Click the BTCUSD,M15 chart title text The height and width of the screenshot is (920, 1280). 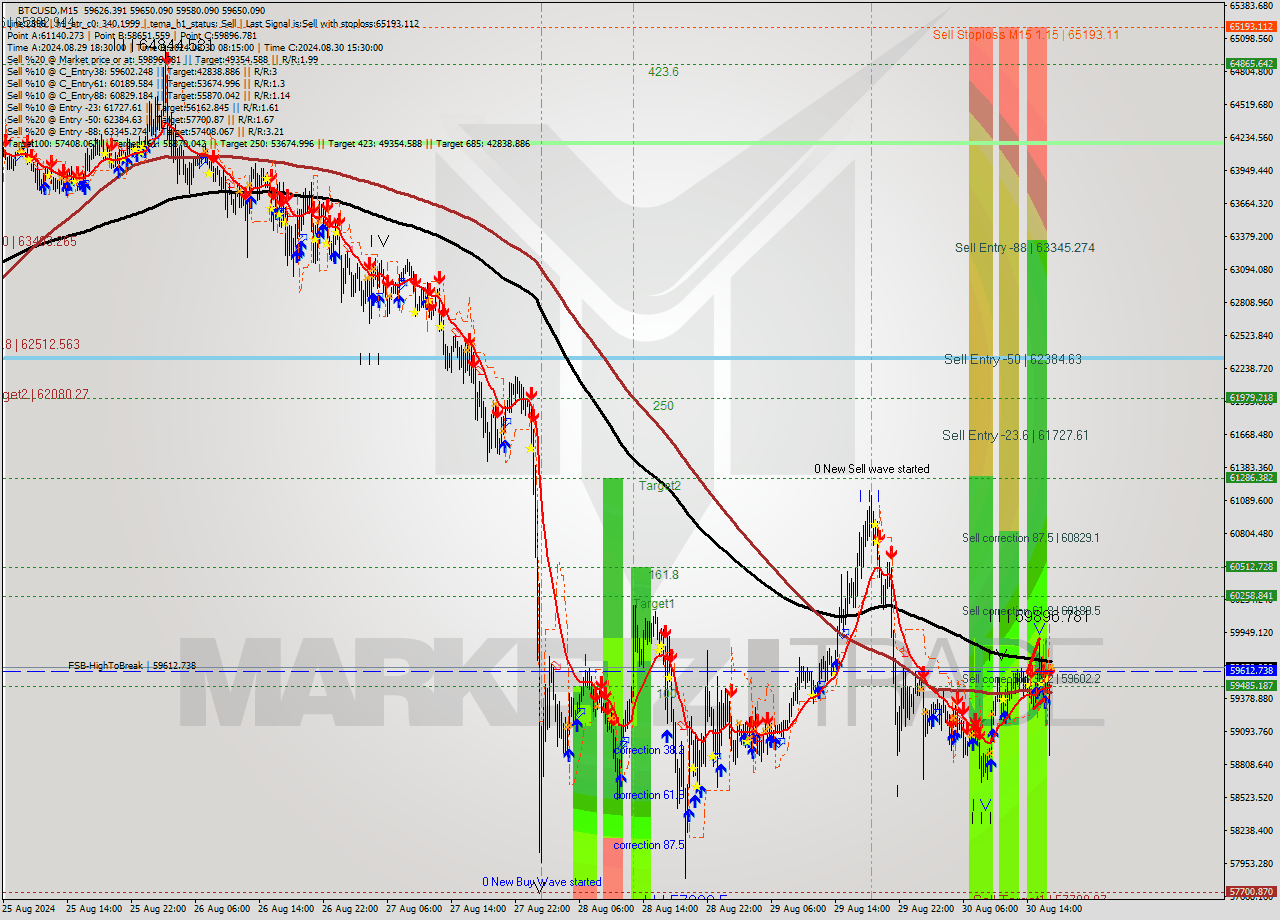46,9
